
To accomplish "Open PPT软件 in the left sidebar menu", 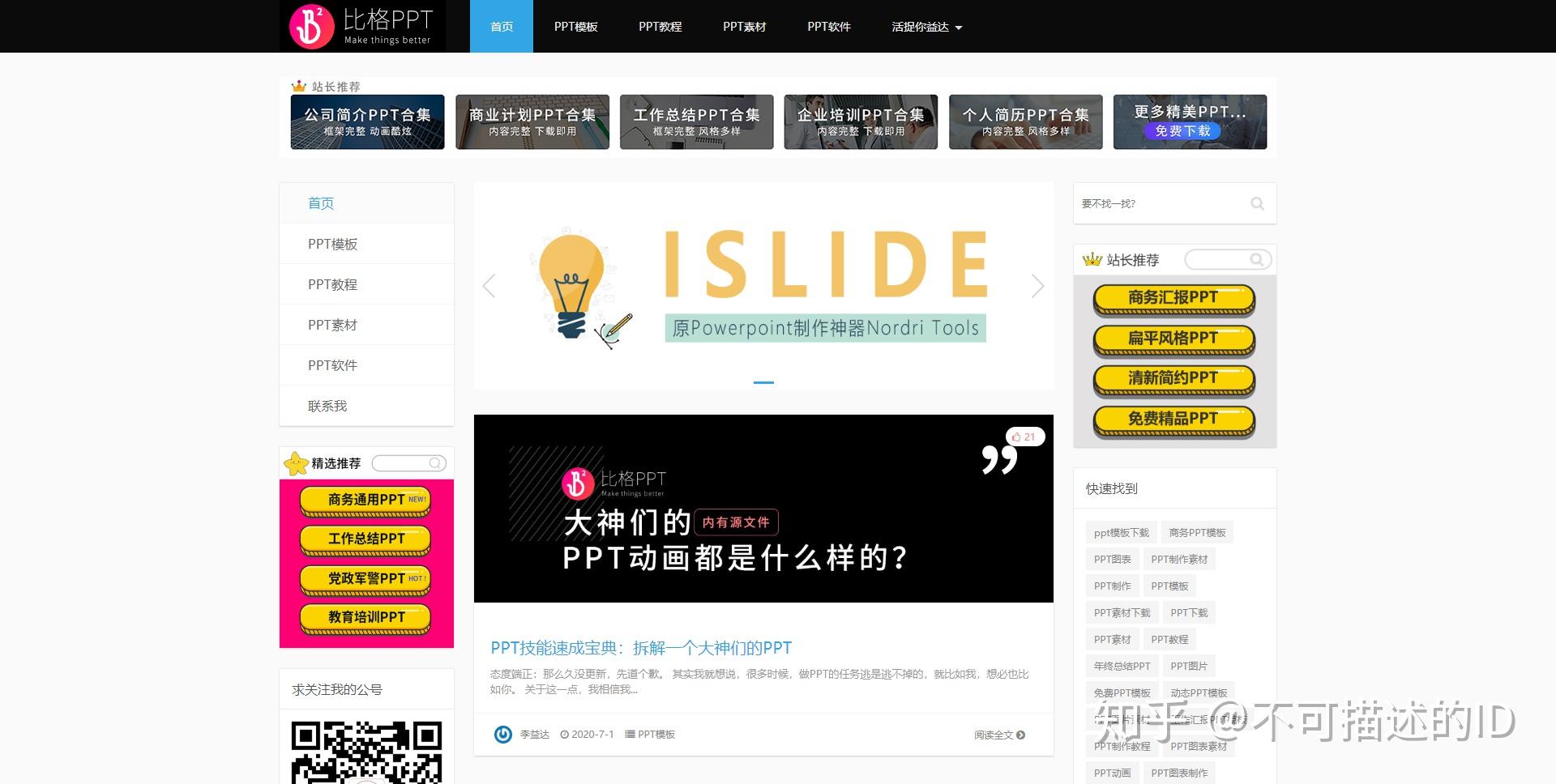I will (x=366, y=365).
